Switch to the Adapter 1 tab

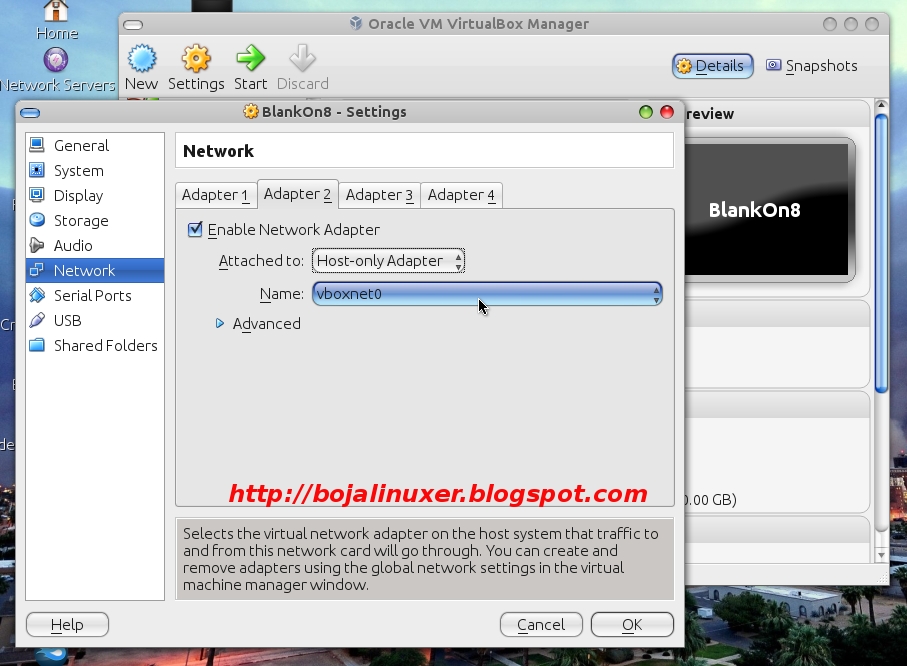(x=215, y=194)
